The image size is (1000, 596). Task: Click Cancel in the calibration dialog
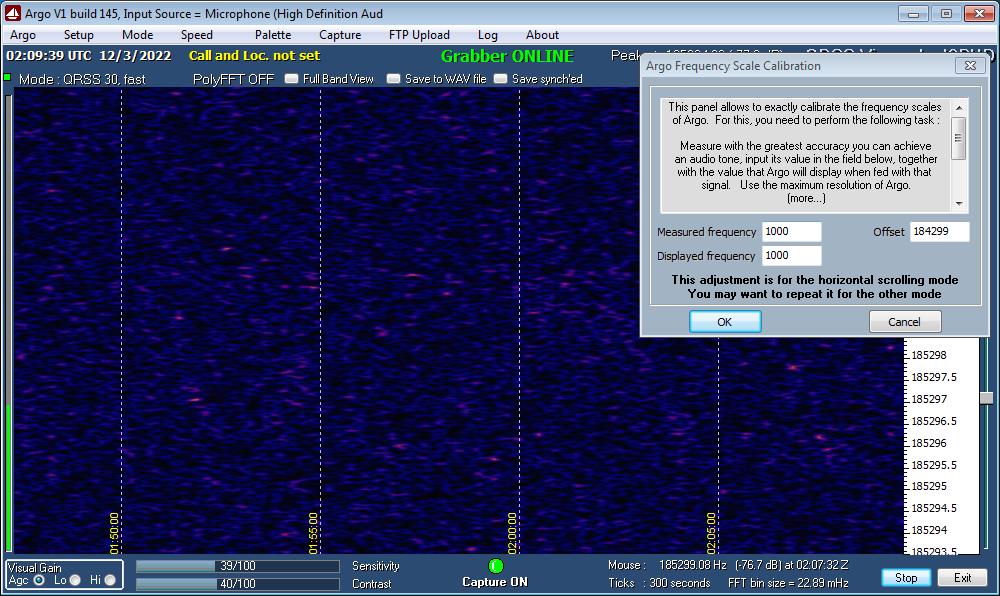904,322
